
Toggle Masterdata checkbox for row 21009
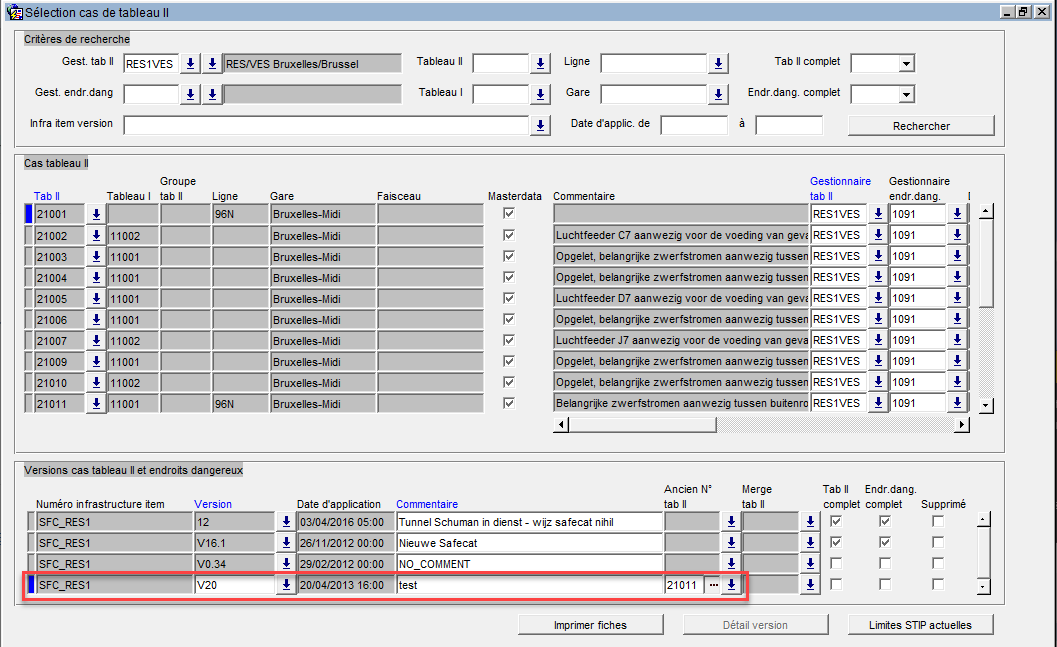[509, 361]
